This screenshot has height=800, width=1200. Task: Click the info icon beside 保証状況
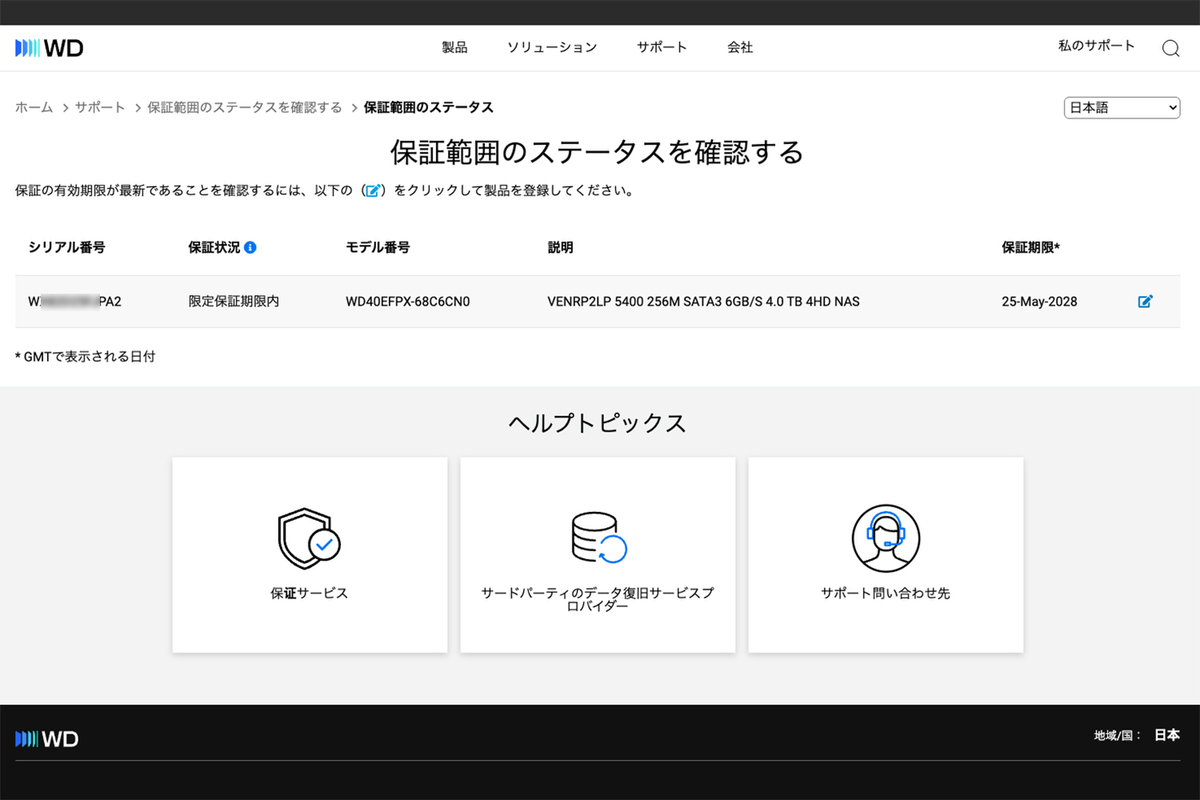[250, 247]
